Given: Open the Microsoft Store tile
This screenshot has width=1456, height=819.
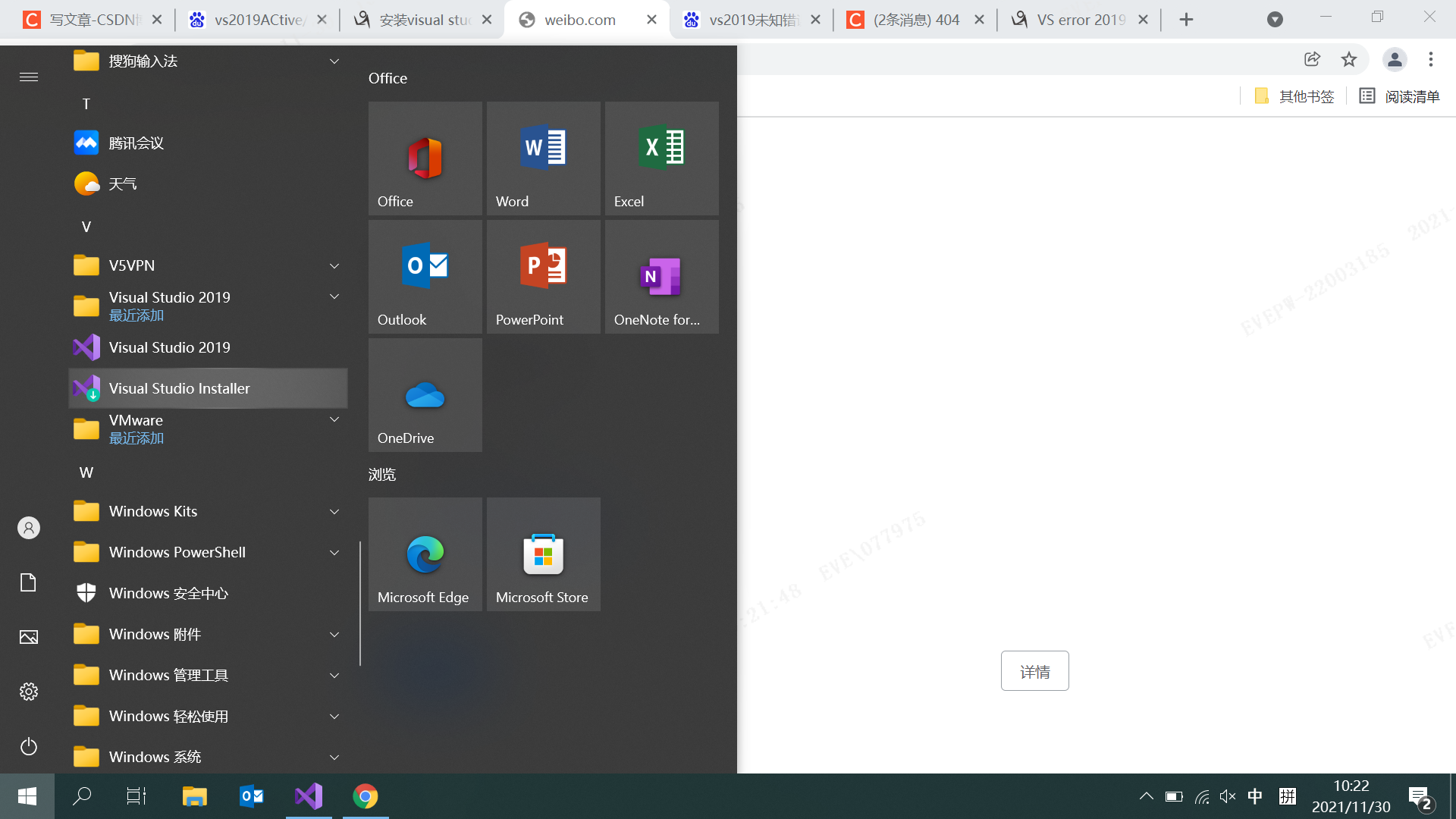Looking at the screenshot, I should click(543, 554).
